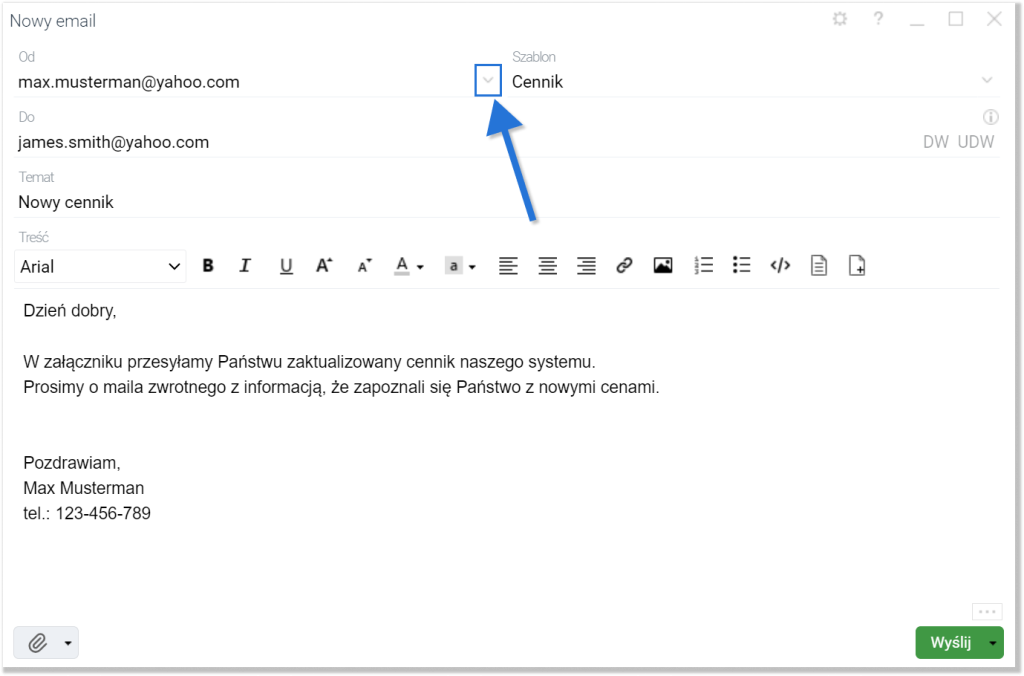Open HTML source code view
The width and height of the screenshot is (1024, 676).
[x=780, y=266]
